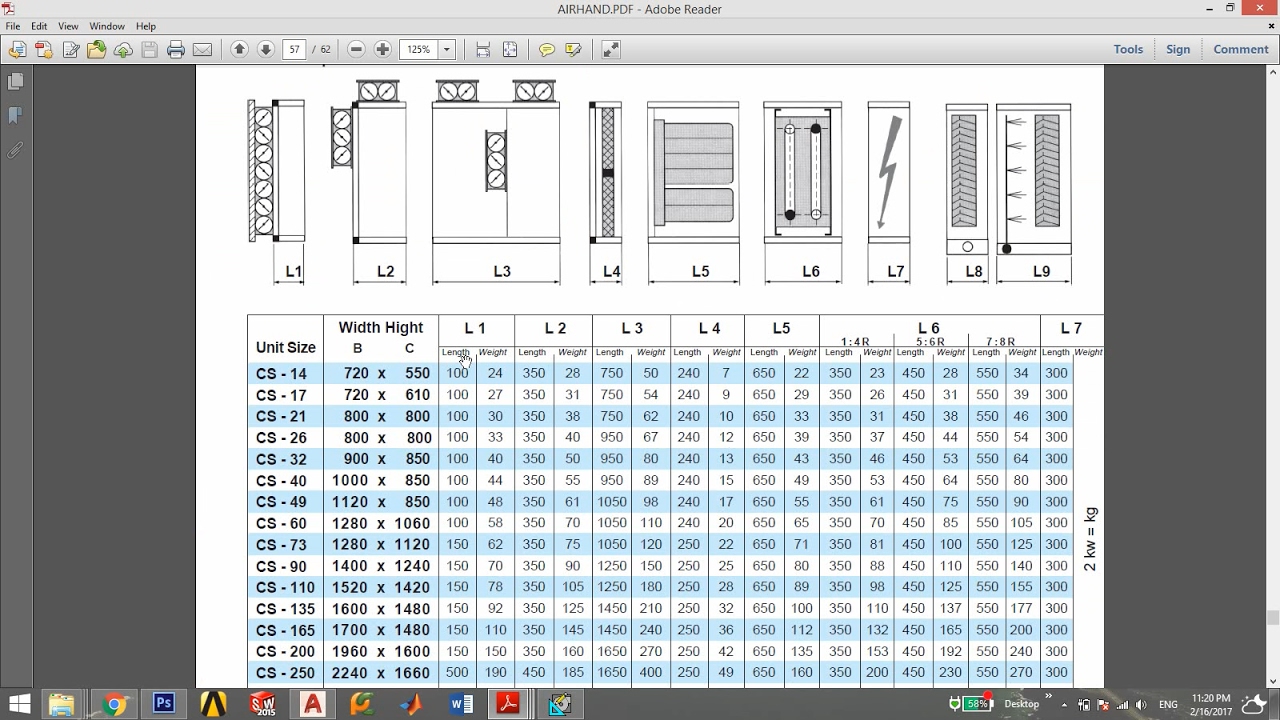Viewport: 1280px width, 720px height.
Task: Click the vertical scrollbar thumb
Action: pos(1272,617)
